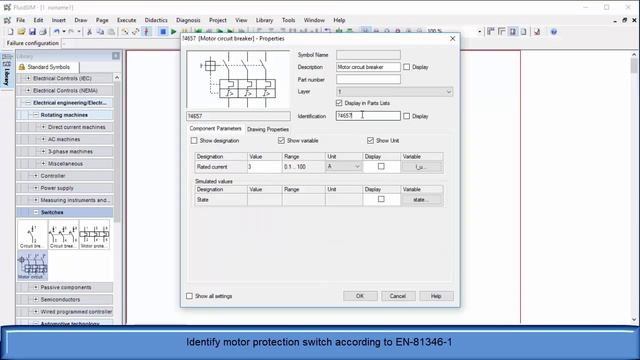Open the File menu
Image resolution: width=640 pixels, height=360 pixels.
click(x=20, y=20)
